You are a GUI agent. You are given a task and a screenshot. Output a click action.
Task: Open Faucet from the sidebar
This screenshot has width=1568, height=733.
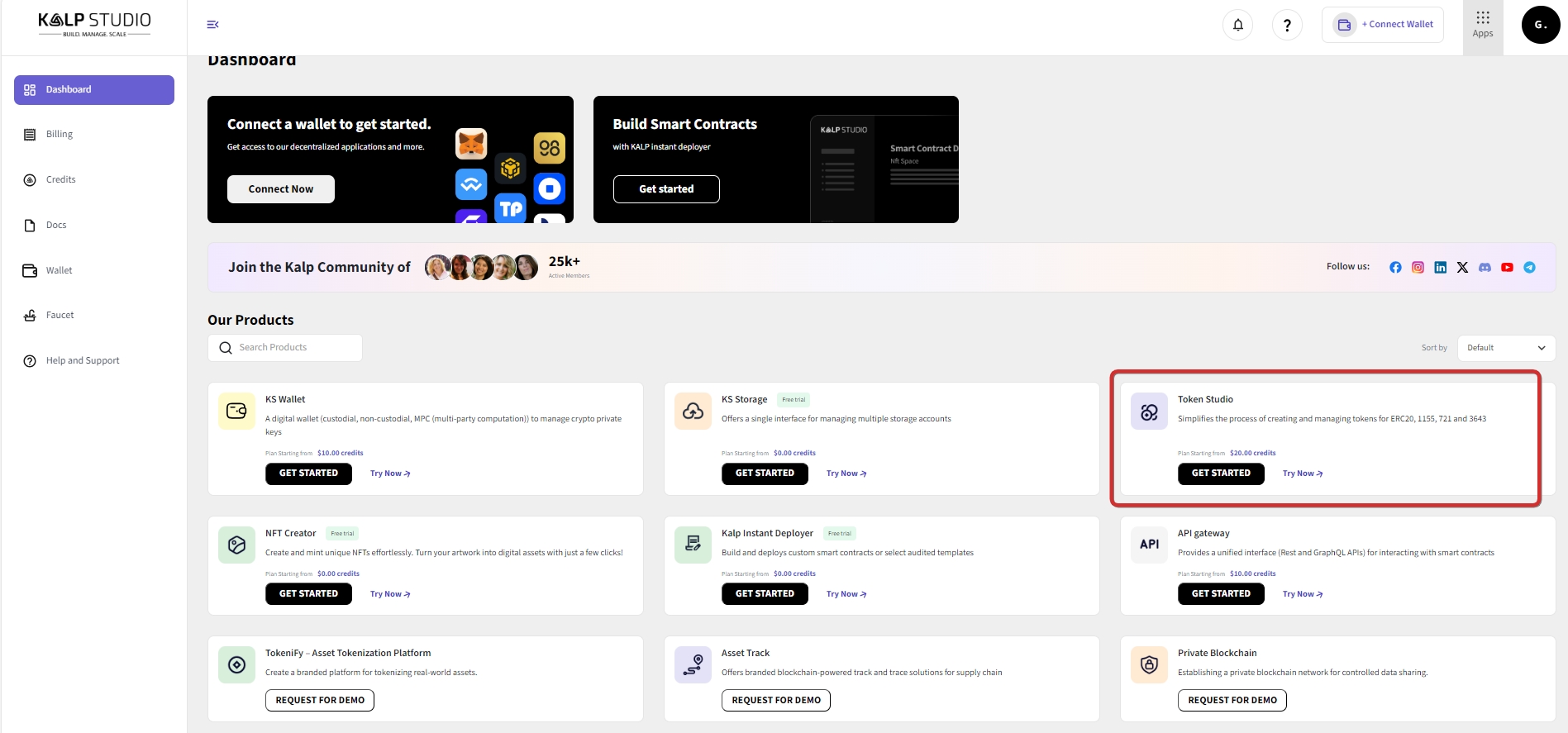point(60,315)
